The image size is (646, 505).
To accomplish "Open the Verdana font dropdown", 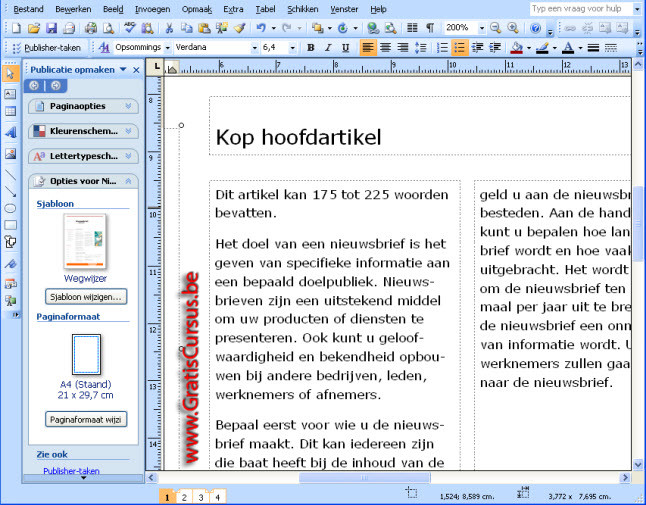I will pos(254,48).
